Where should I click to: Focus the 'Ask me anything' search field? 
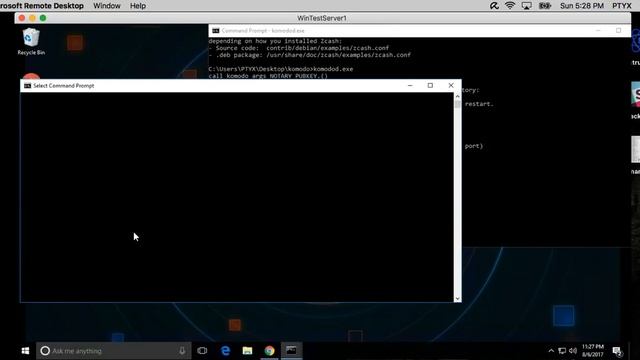(113, 351)
